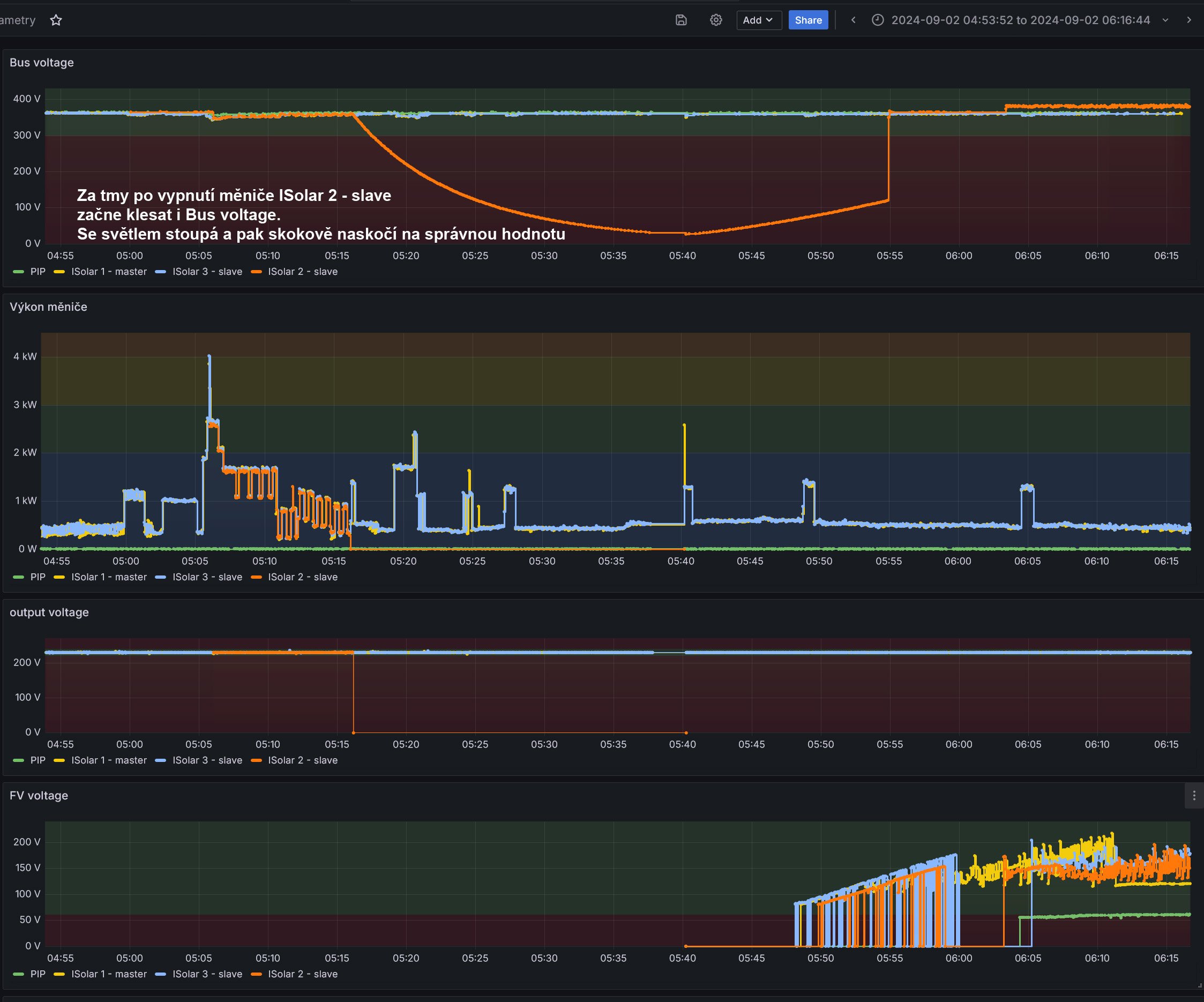
Task: Click the output voltage panel title
Action: (49, 613)
